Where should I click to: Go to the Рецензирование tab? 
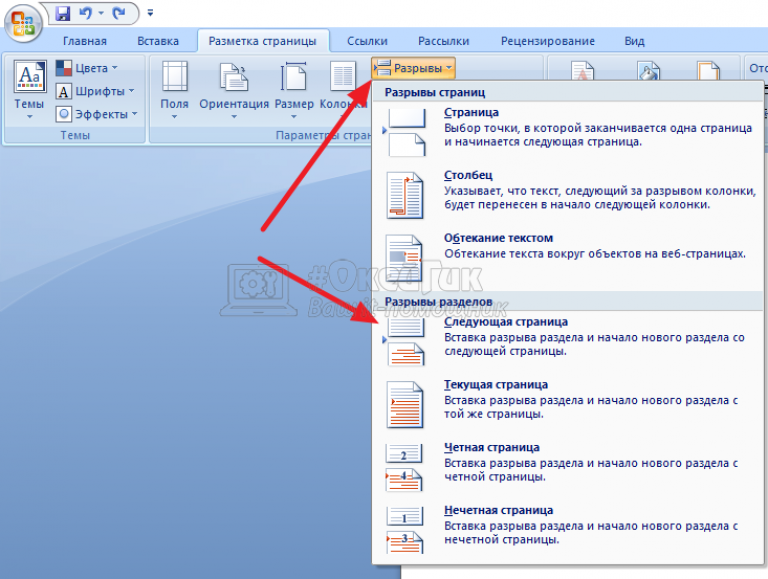(x=548, y=41)
